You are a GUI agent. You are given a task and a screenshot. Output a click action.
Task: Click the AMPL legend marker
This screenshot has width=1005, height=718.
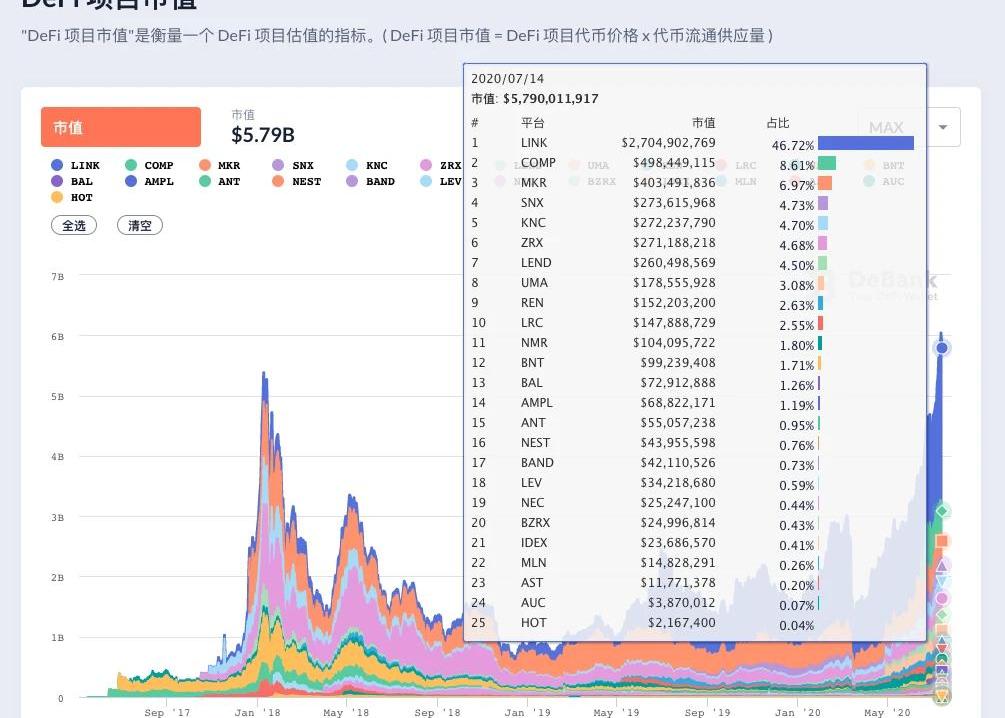[x=132, y=182]
